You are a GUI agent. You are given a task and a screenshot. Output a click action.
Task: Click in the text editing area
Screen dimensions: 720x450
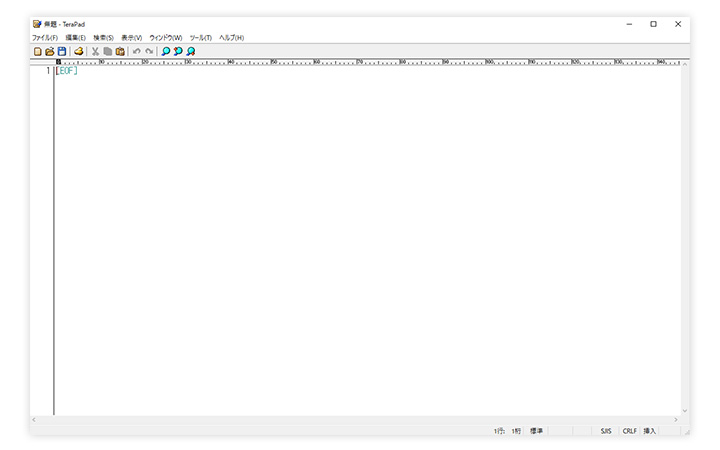click(x=360, y=240)
